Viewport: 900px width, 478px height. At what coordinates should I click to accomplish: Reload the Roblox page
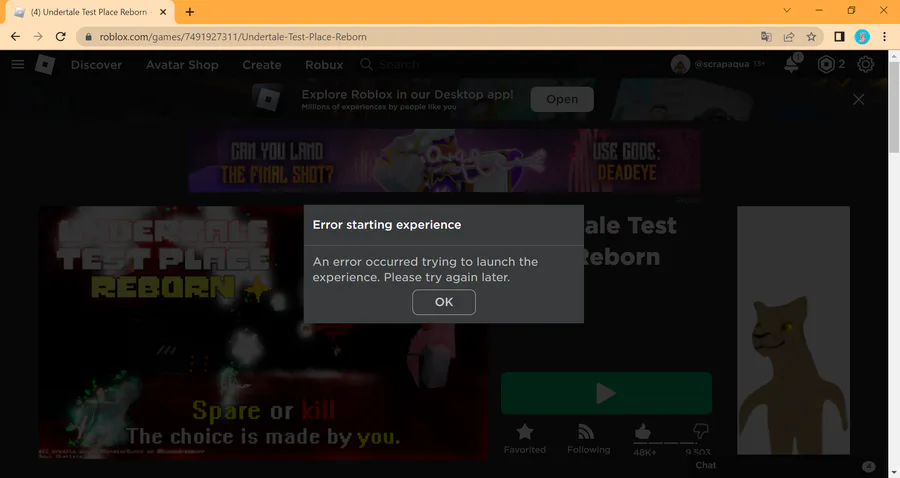point(60,37)
